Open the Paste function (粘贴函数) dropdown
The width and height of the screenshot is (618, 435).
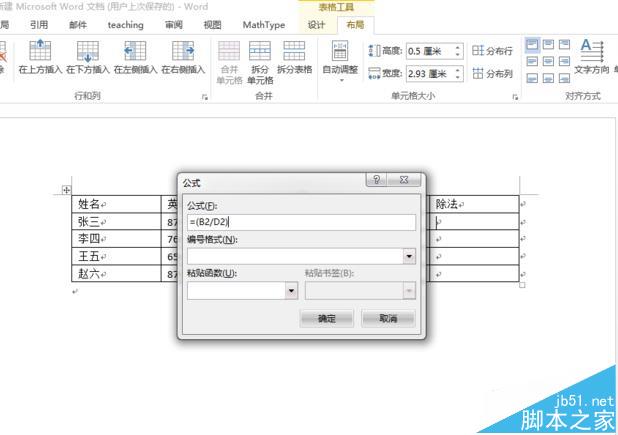(291, 291)
